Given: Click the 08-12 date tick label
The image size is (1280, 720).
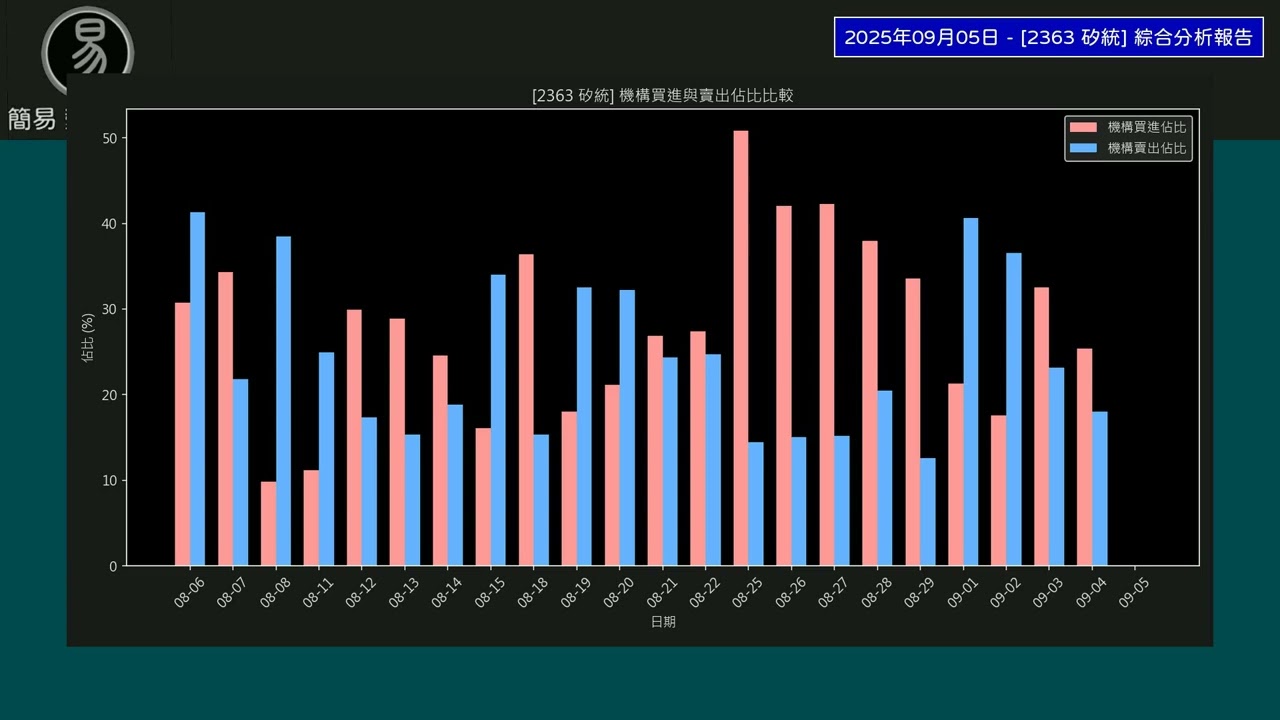Looking at the screenshot, I should pos(361,592).
